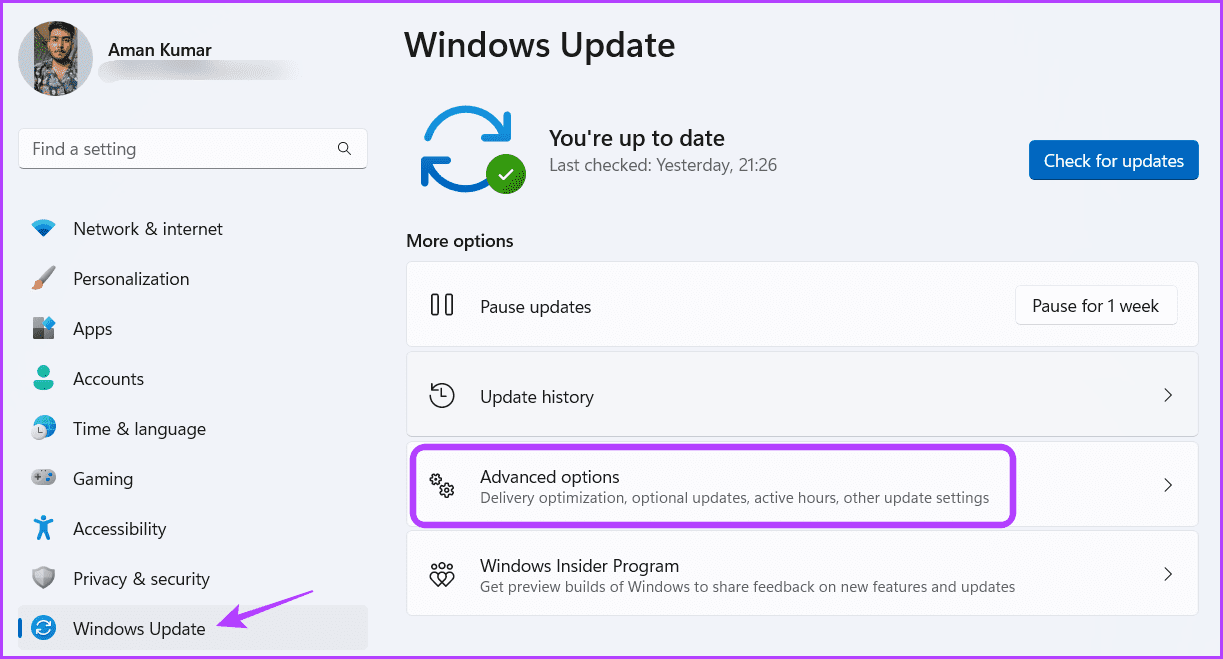Click the Update history label
1223x659 pixels.
pos(537,397)
